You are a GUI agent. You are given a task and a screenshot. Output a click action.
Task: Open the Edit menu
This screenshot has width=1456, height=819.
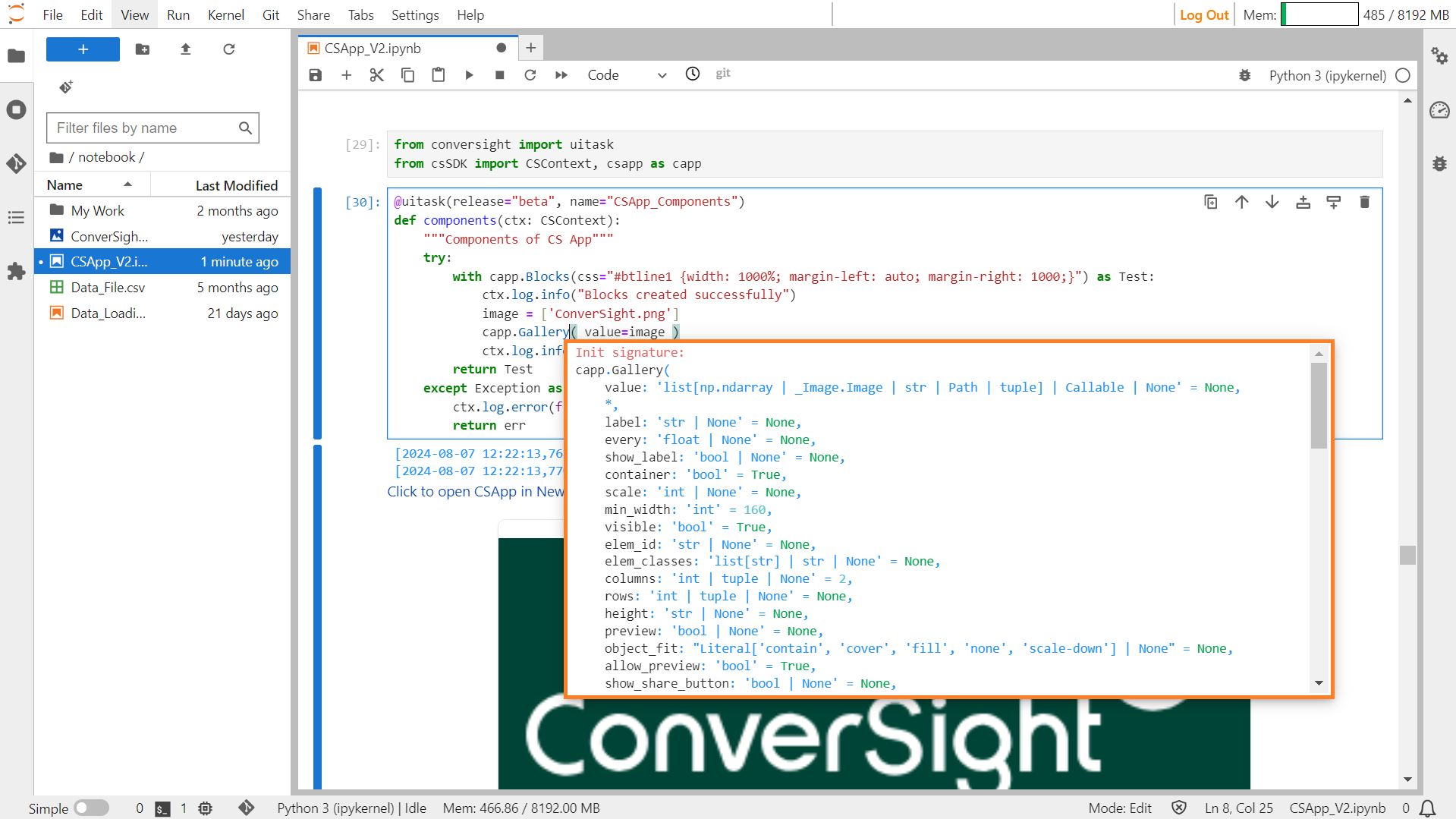point(91,14)
